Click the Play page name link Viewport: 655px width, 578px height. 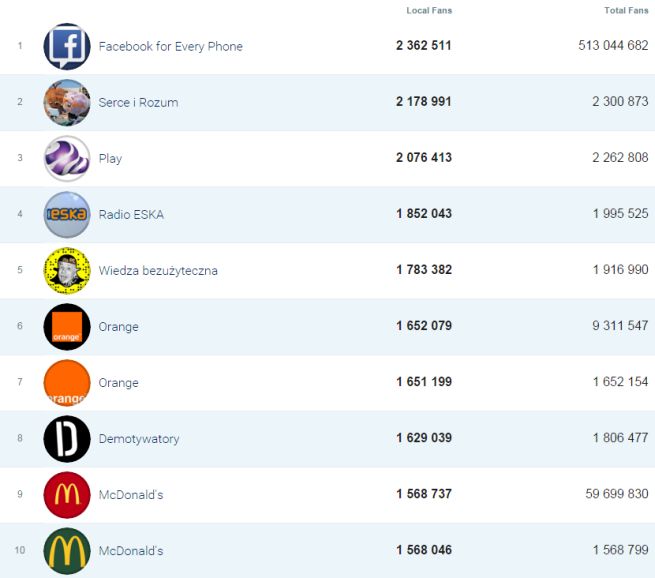[x=110, y=159]
